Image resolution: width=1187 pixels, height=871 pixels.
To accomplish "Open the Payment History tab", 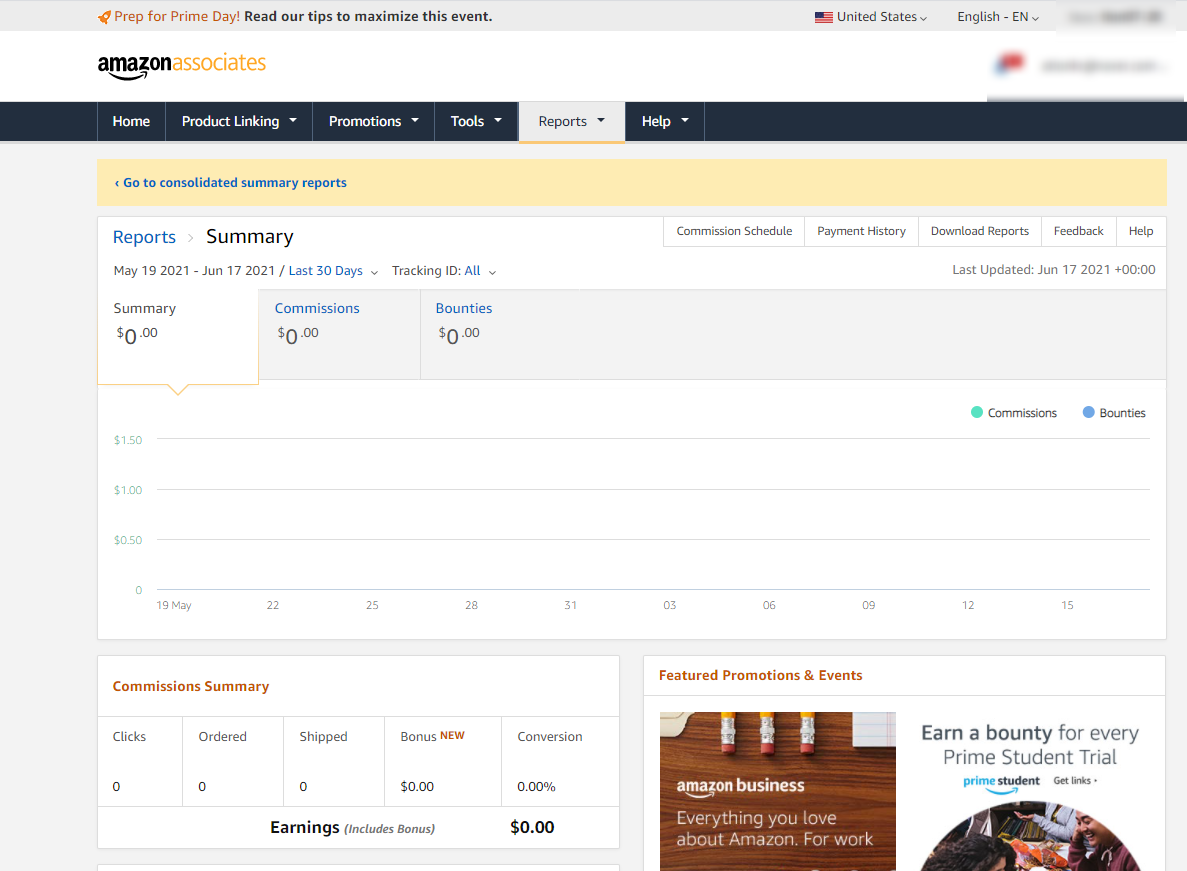I will (x=861, y=231).
